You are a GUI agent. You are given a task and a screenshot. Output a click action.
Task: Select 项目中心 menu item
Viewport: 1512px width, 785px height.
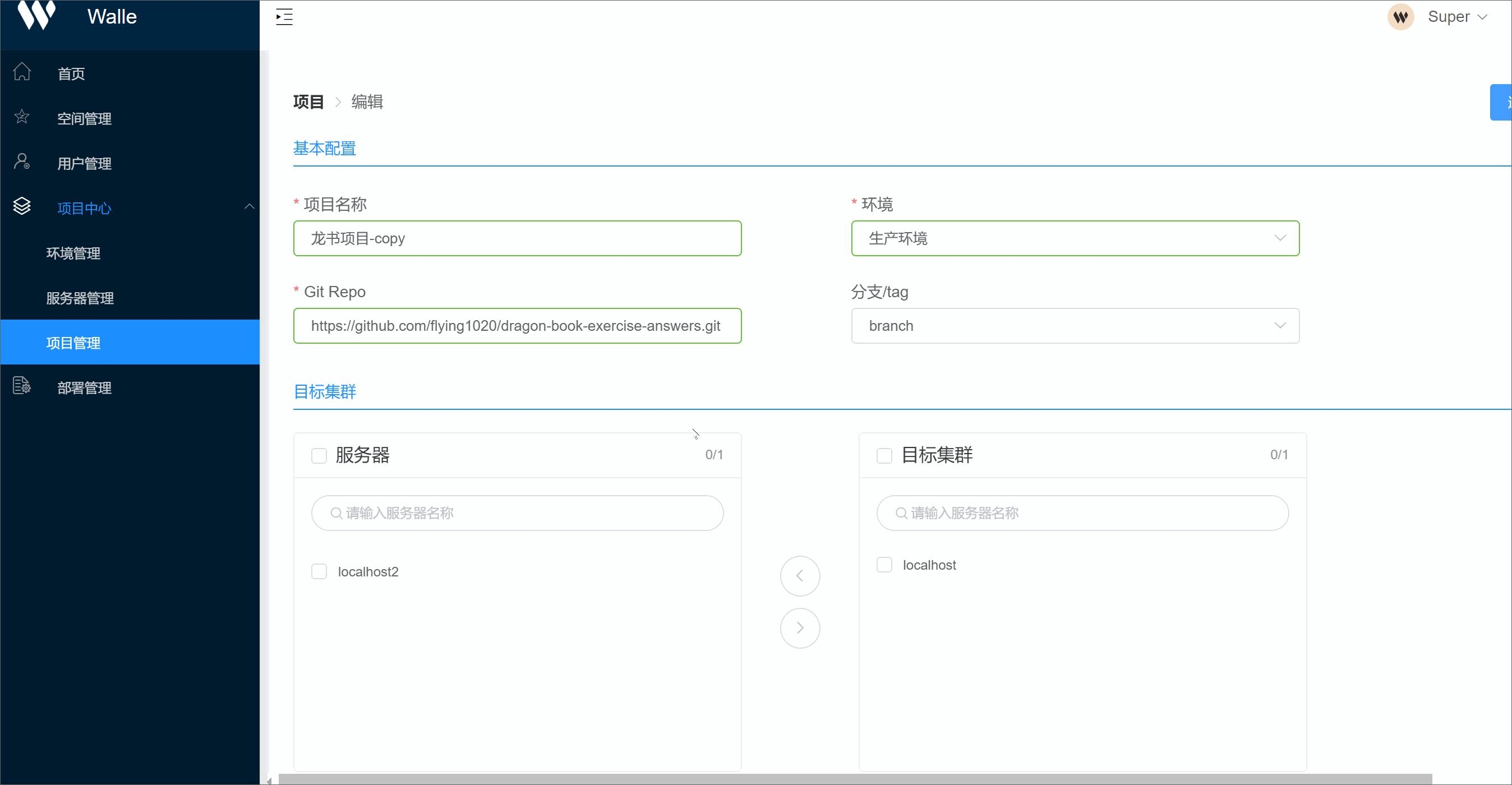point(130,208)
